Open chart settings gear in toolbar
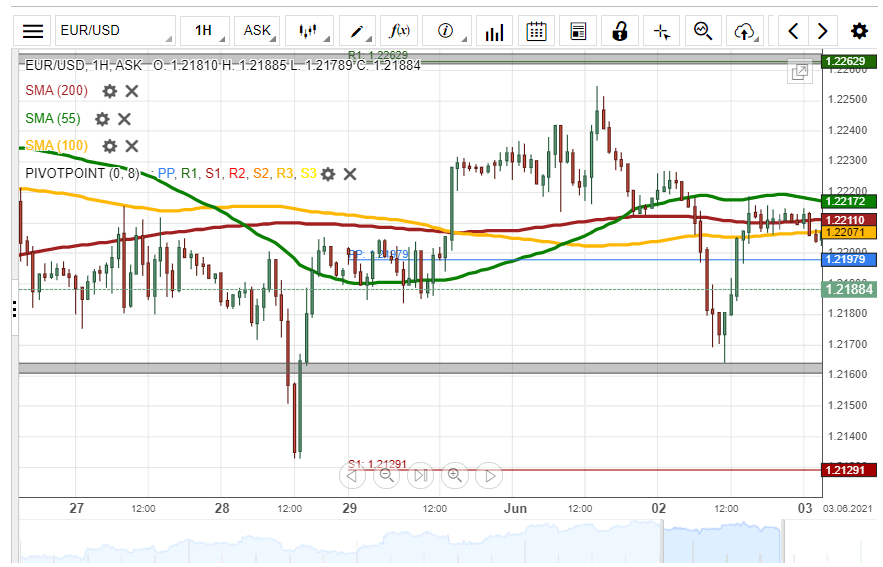The width and height of the screenshot is (883, 567). (859, 31)
